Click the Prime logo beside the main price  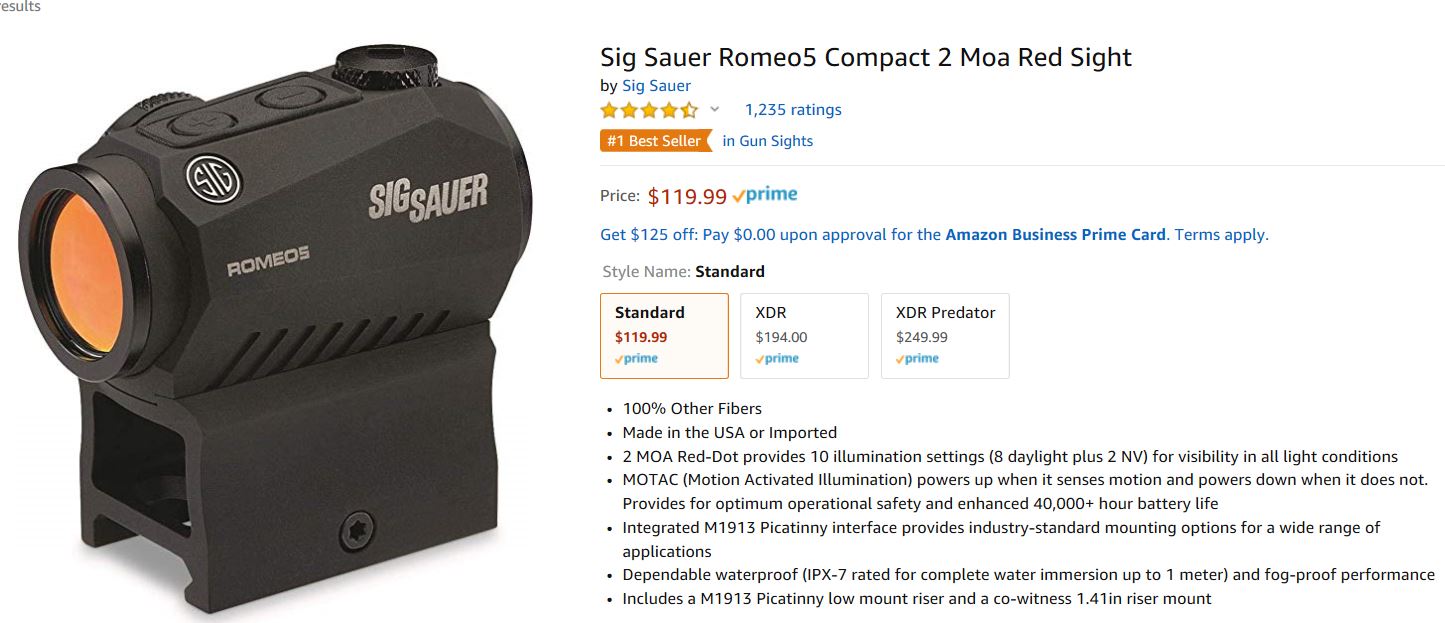pyautogui.click(x=765, y=196)
